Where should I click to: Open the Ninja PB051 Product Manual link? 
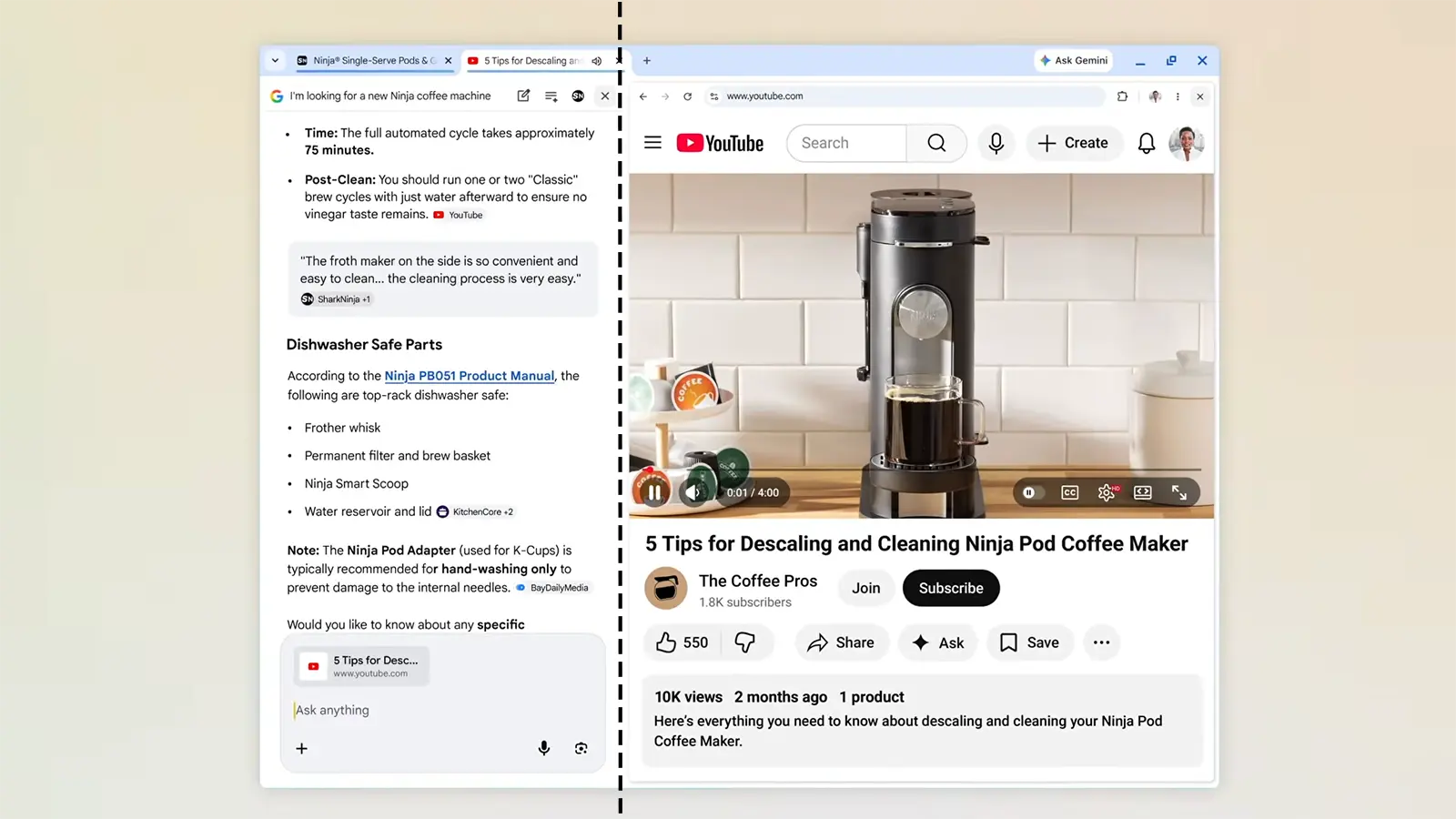[x=469, y=376]
